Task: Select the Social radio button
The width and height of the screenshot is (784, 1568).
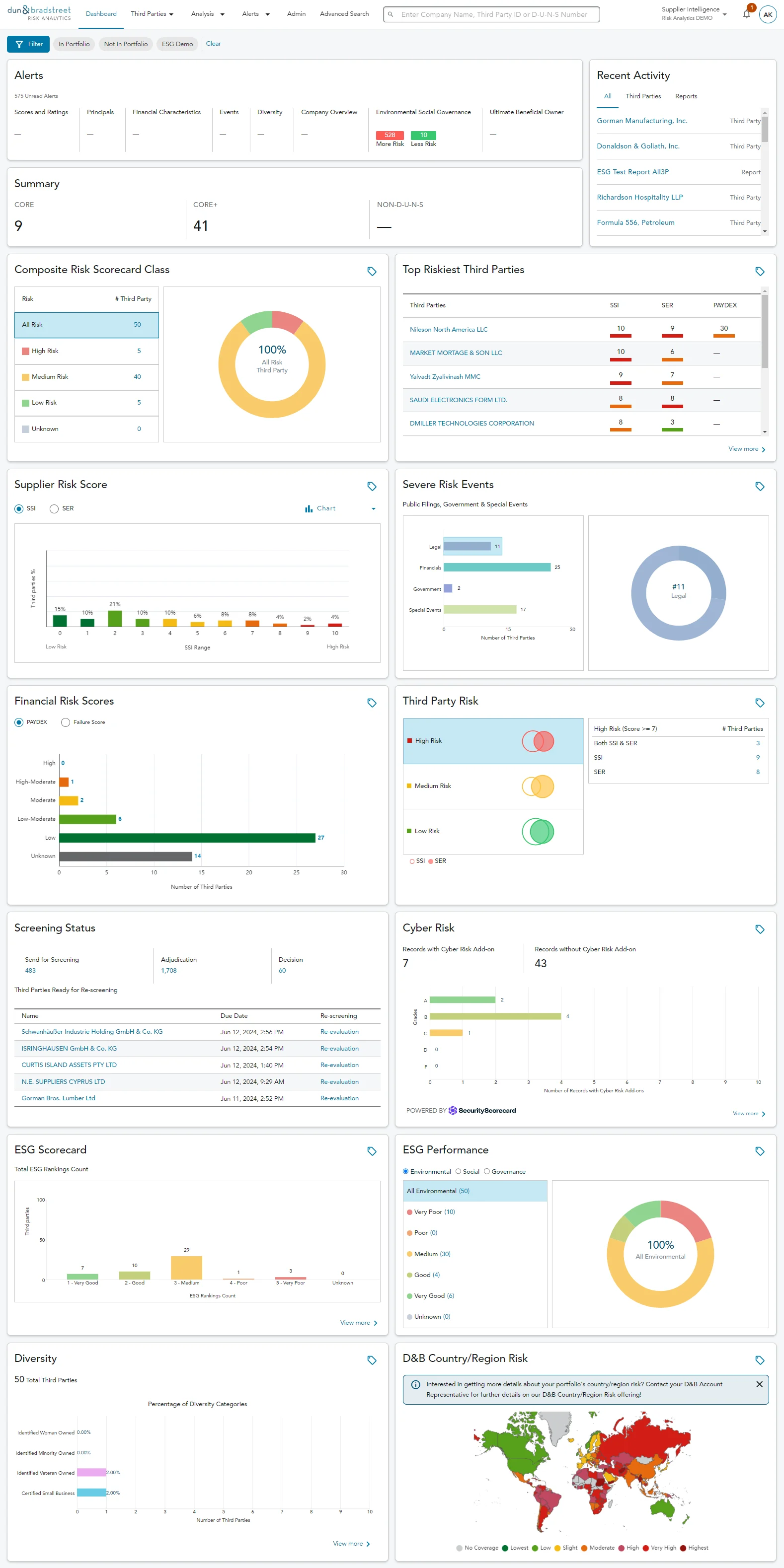Action: [458, 1171]
